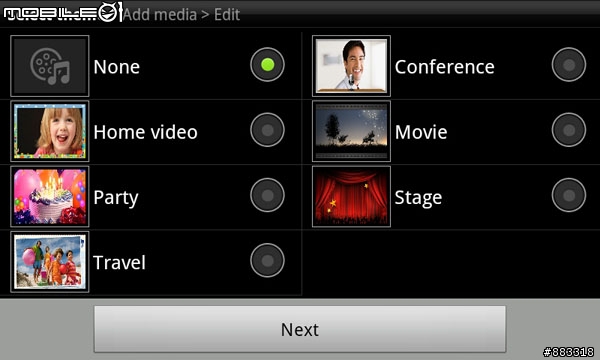The width and height of the screenshot is (600, 360).
Task: Click the None film-and-music icon
Action: (50, 66)
